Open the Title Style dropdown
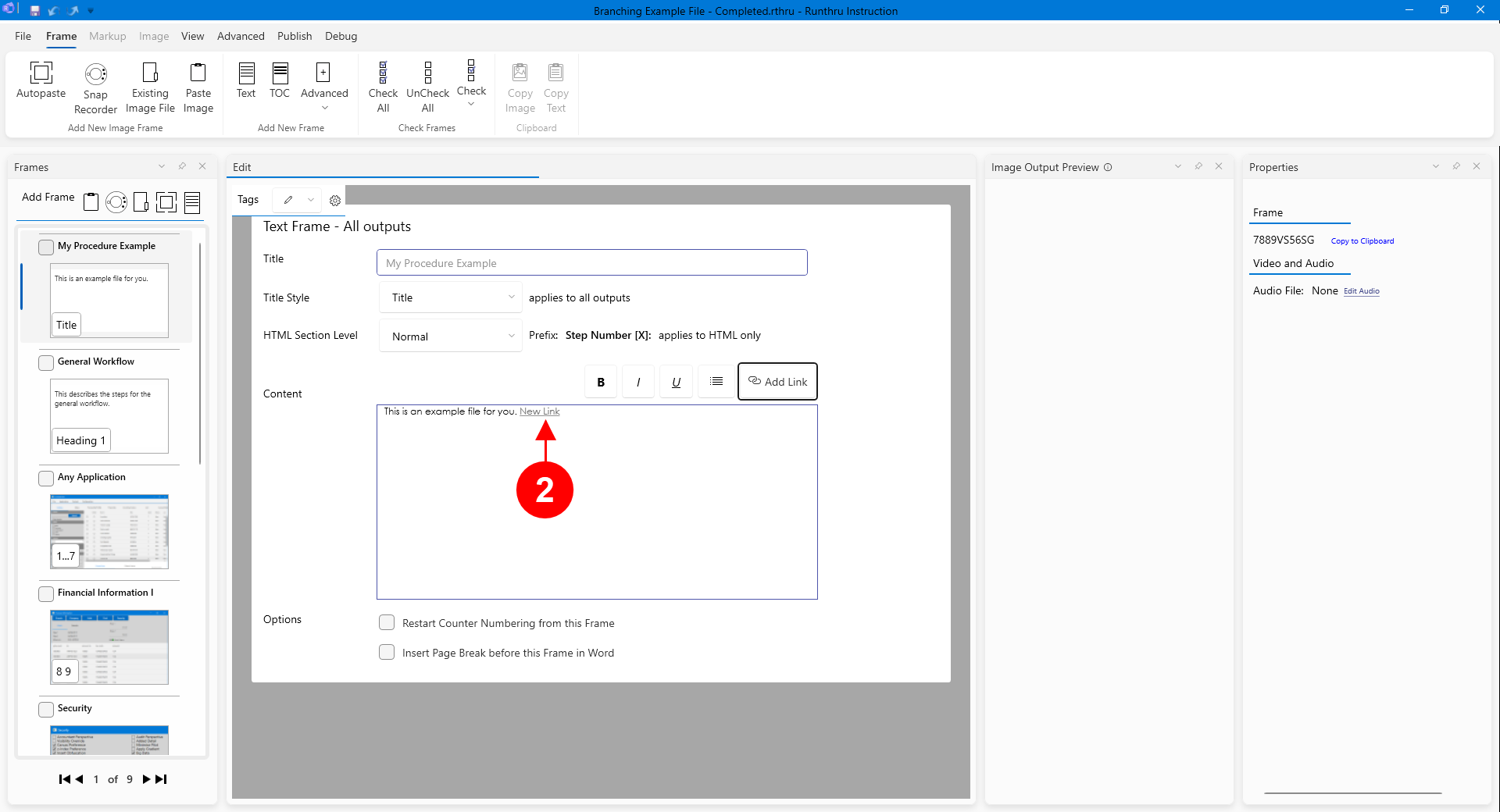Screen dimensions: 1500x812 pos(451,297)
